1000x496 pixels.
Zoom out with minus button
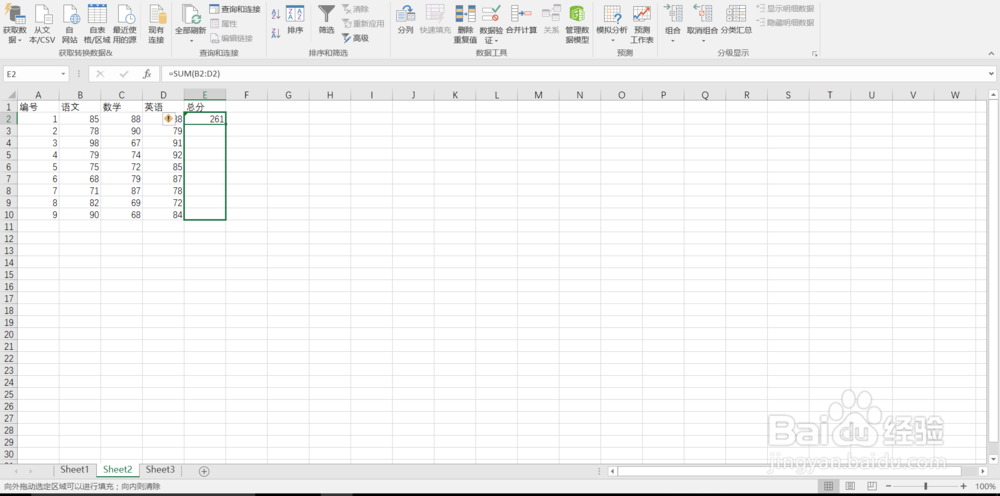pos(887,486)
